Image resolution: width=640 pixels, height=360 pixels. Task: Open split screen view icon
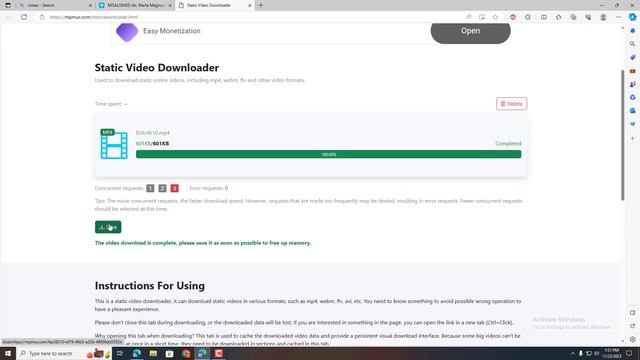(x=544, y=17)
